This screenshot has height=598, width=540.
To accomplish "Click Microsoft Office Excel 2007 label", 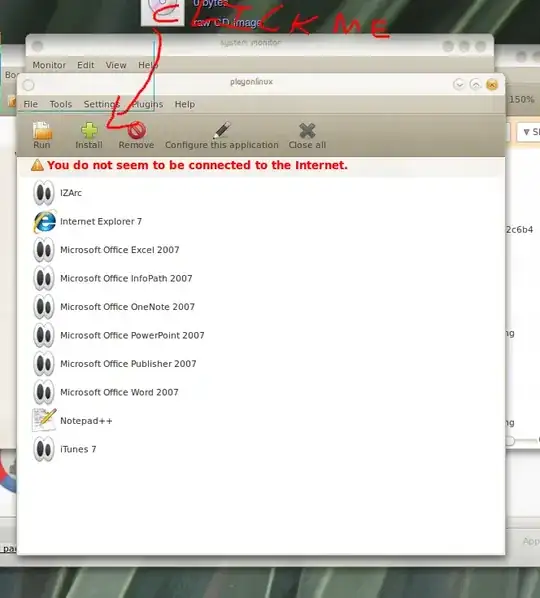I will pyautogui.click(x=120, y=250).
